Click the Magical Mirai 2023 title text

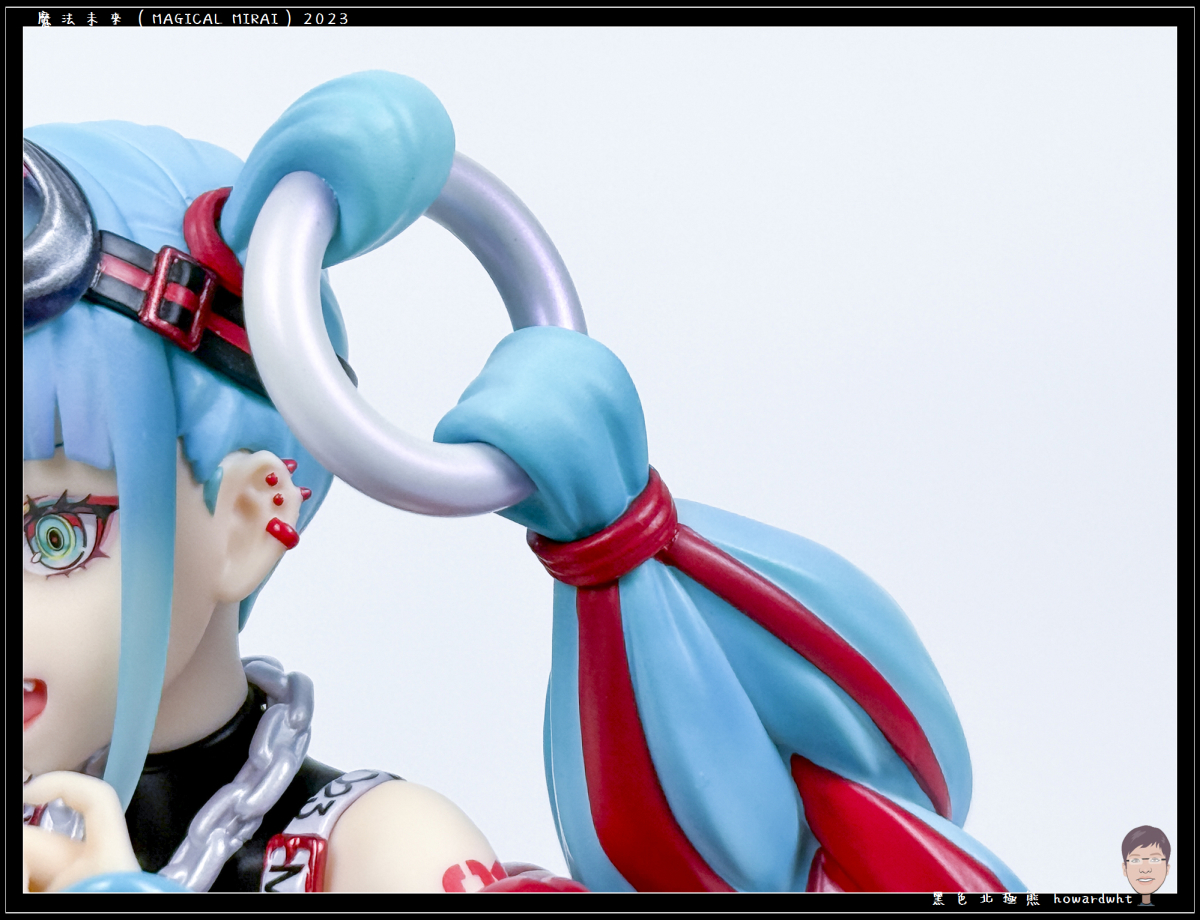click(193, 19)
